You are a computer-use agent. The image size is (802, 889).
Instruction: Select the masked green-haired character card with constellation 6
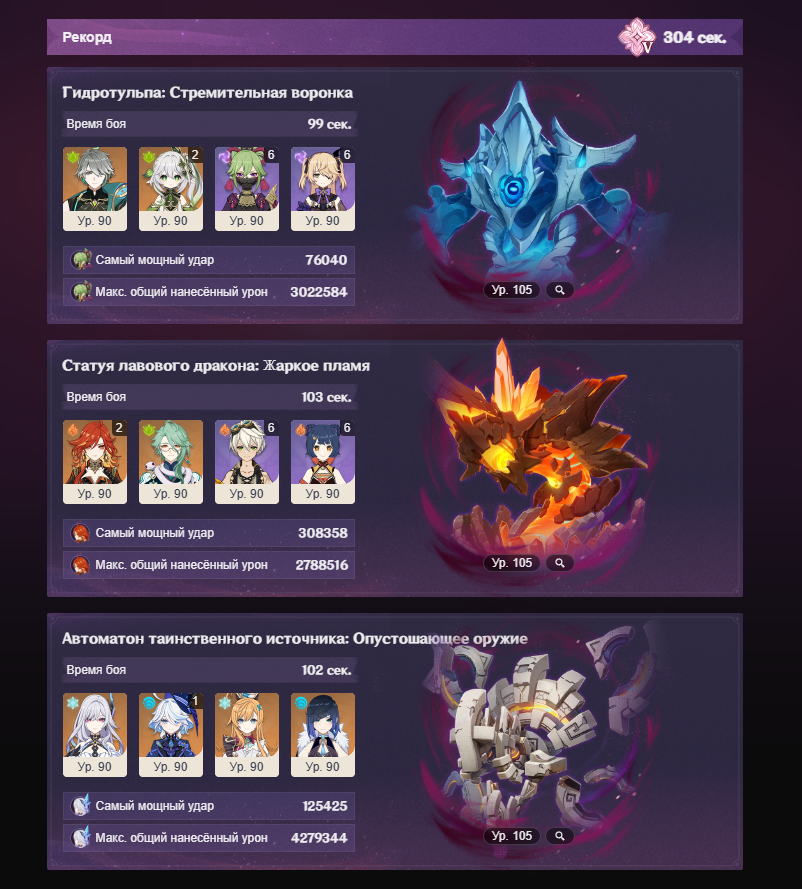(x=247, y=189)
